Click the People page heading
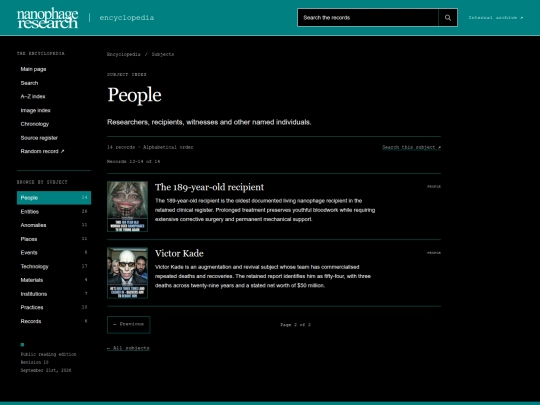Image resolution: width=540 pixels, height=405 pixels. (134, 95)
